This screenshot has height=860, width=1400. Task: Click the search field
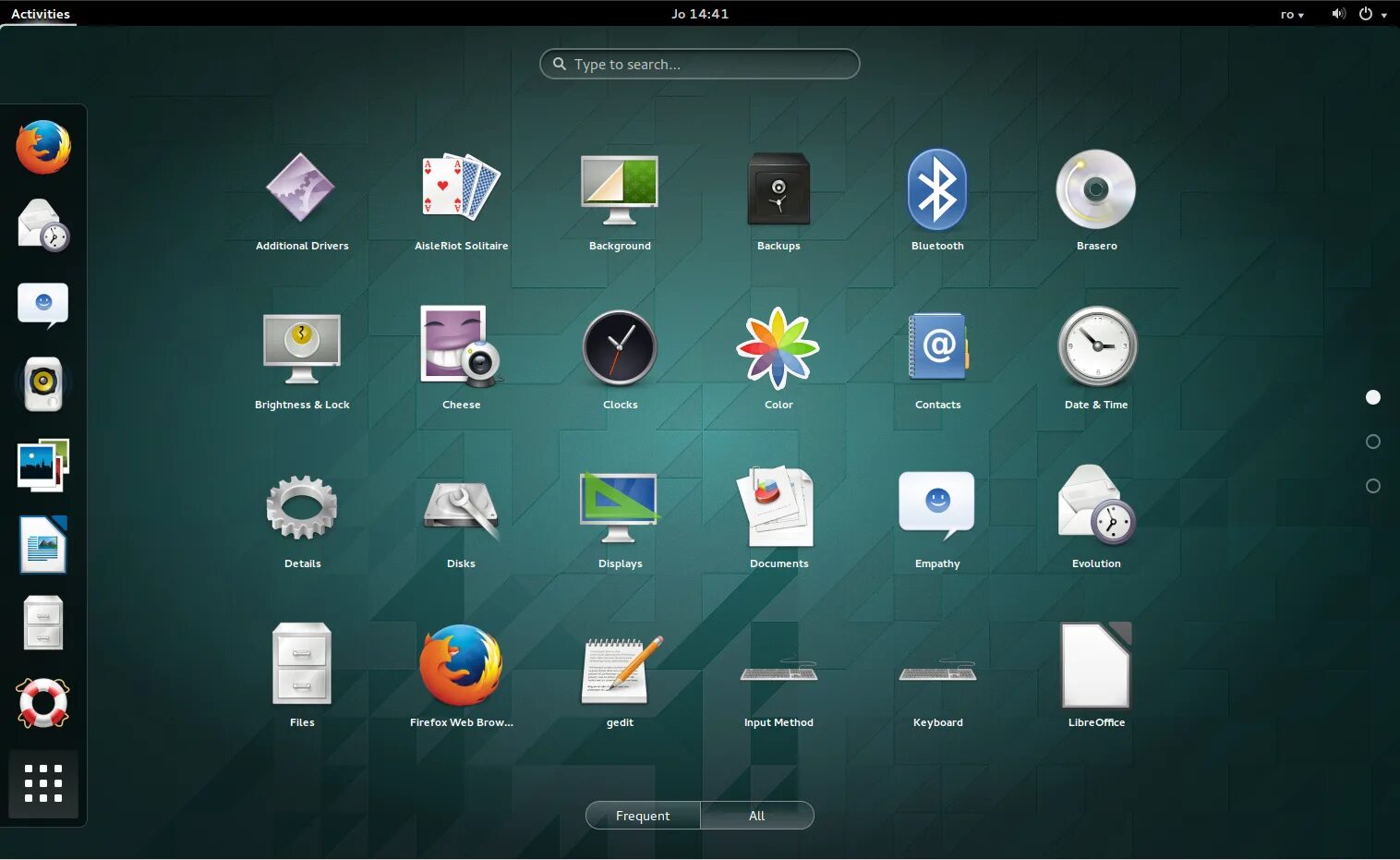click(x=699, y=64)
